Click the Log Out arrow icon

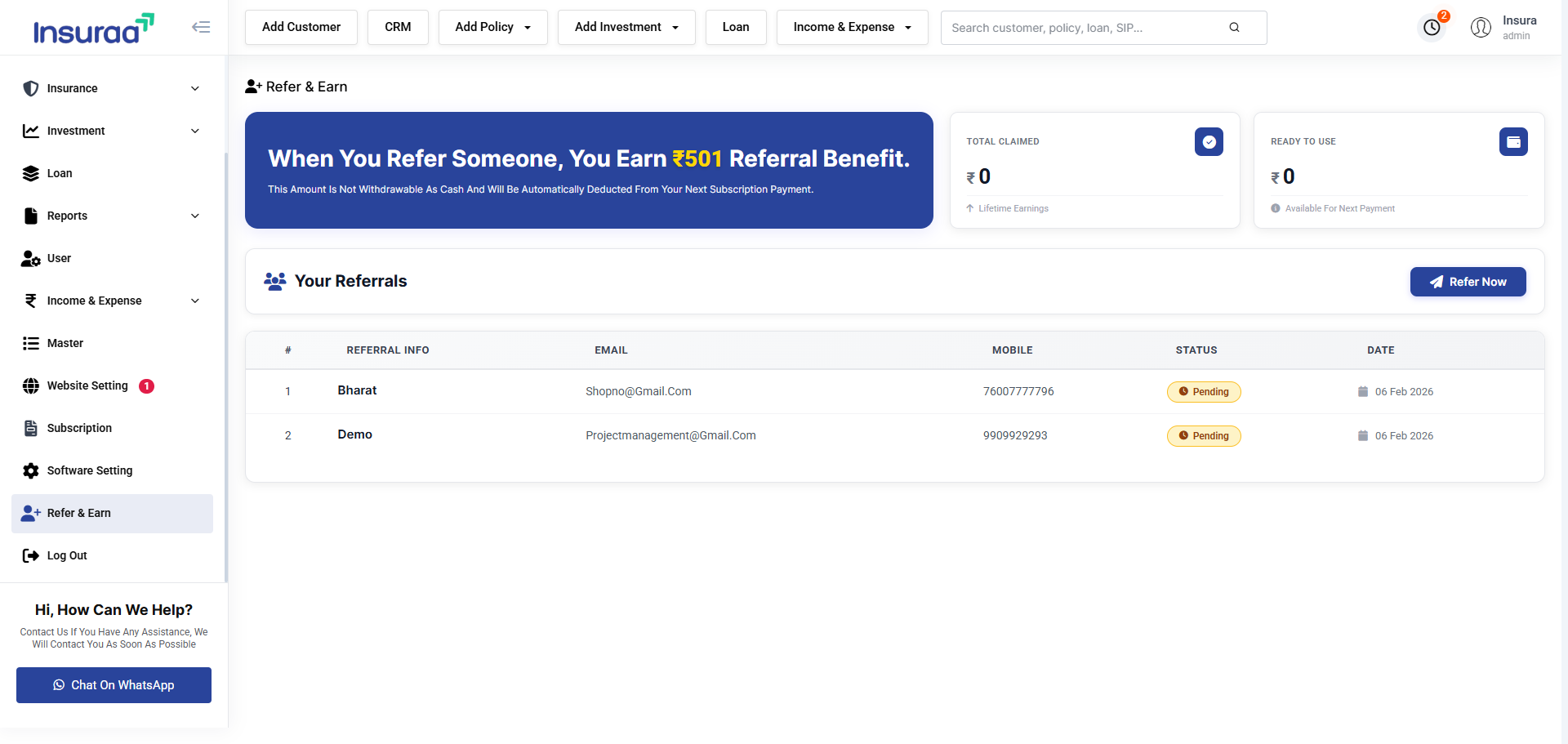click(x=31, y=555)
